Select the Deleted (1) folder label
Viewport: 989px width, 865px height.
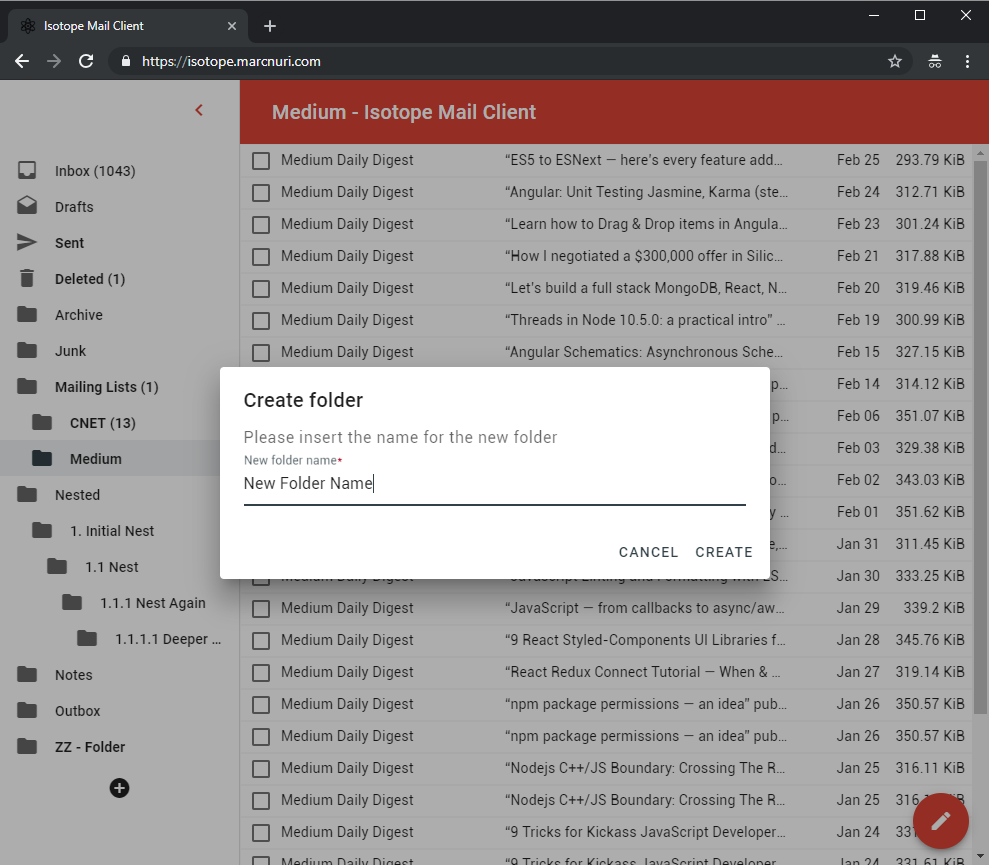click(90, 279)
